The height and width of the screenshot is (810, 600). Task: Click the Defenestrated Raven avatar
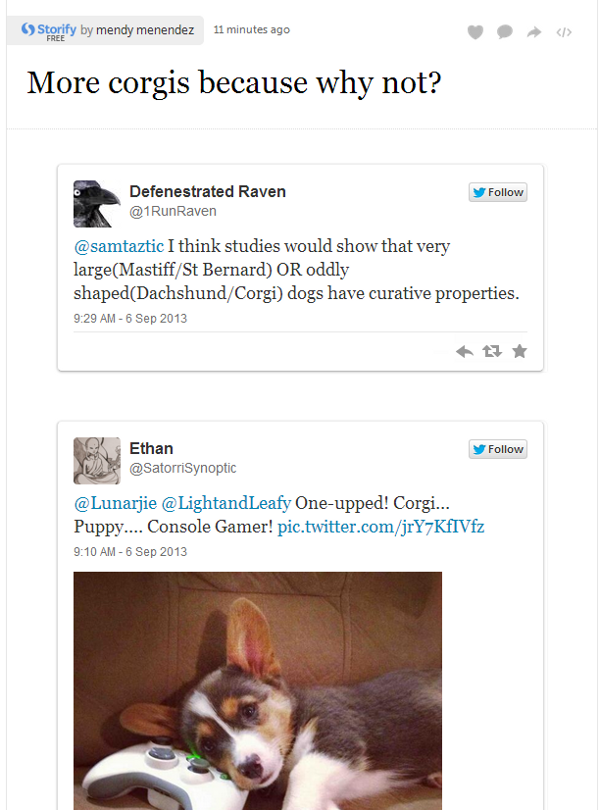(97, 204)
